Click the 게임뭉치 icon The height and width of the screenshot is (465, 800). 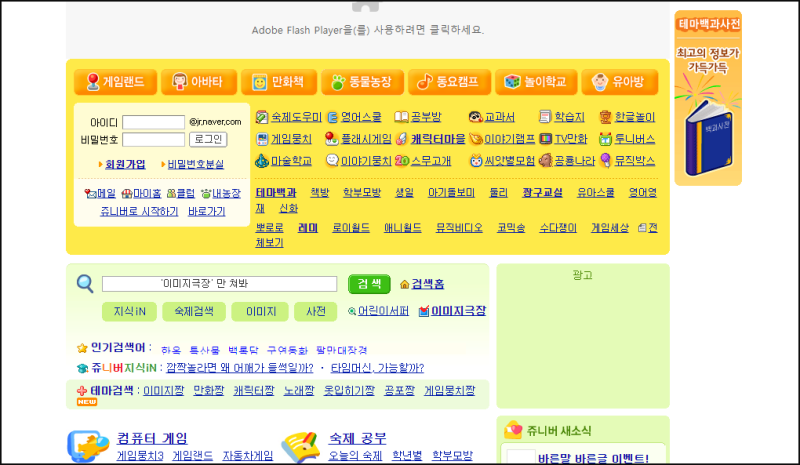(x=262, y=139)
